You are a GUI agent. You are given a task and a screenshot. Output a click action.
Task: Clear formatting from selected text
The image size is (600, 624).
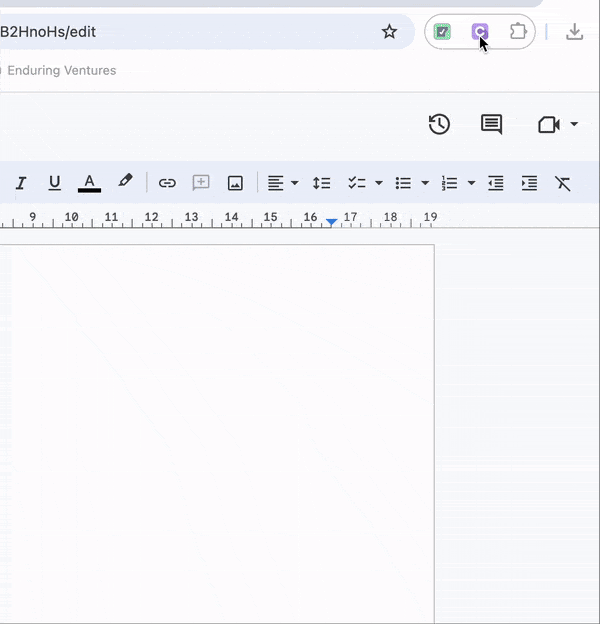point(563,183)
